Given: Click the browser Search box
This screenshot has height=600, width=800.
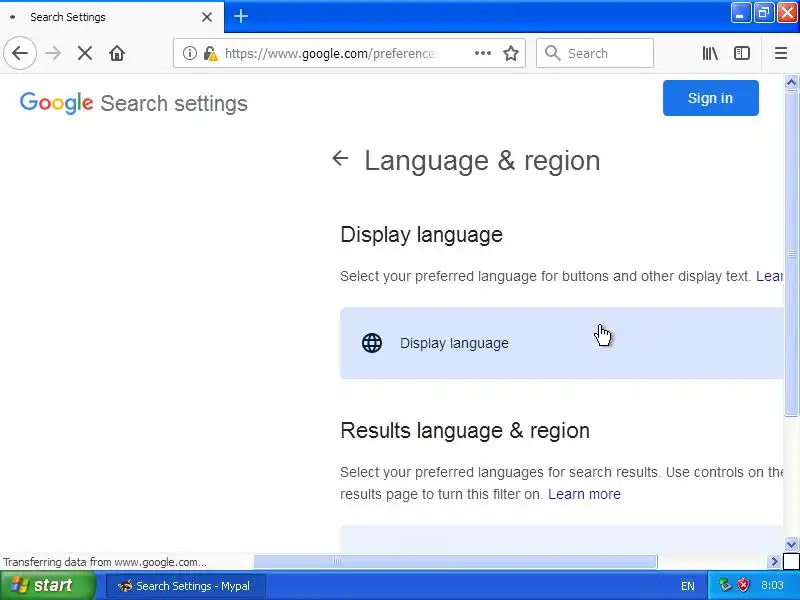Looking at the screenshot, I should coord(595,53).
